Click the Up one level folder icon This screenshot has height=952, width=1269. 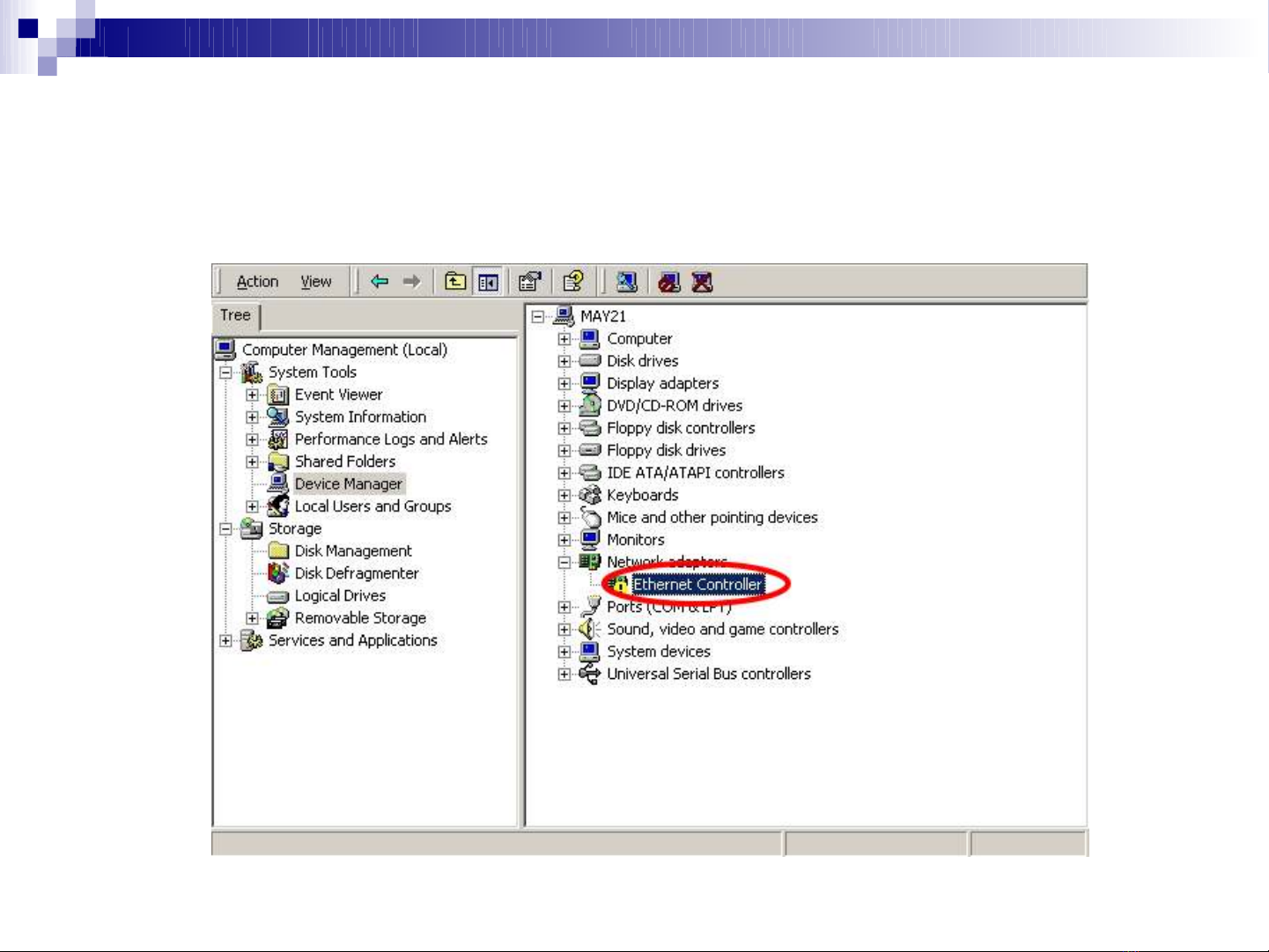[454, 282]
